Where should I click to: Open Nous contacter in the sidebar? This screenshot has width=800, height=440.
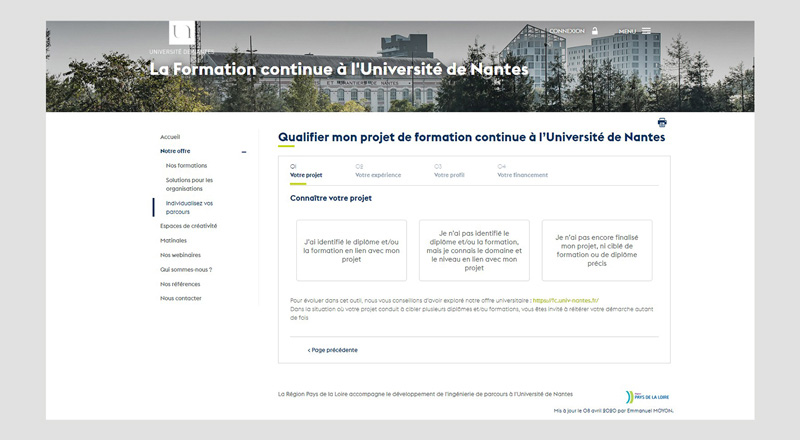[x=181, y=298]
